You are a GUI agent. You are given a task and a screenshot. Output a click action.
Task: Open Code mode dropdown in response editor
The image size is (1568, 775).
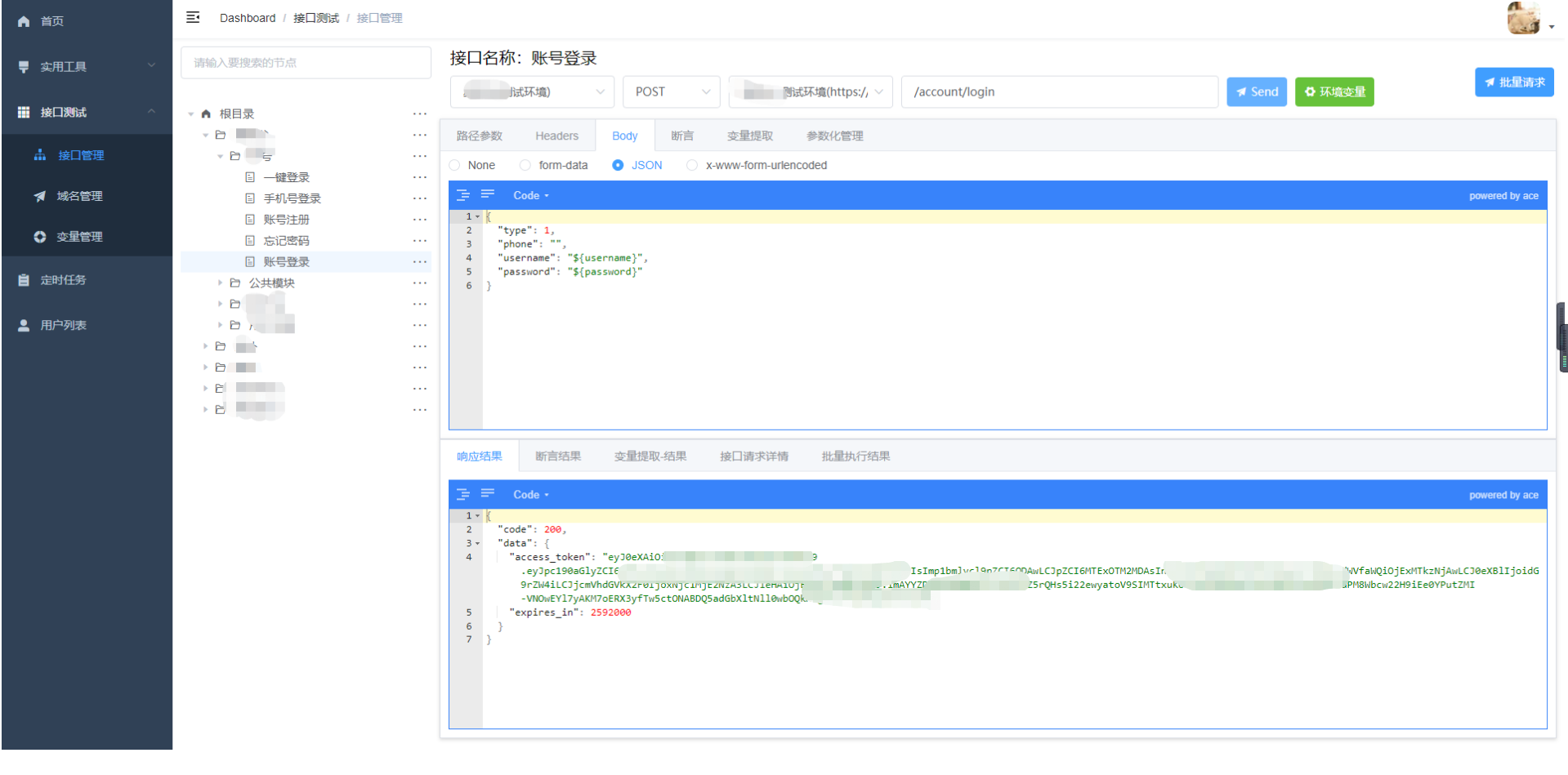[x=531, y=495]
